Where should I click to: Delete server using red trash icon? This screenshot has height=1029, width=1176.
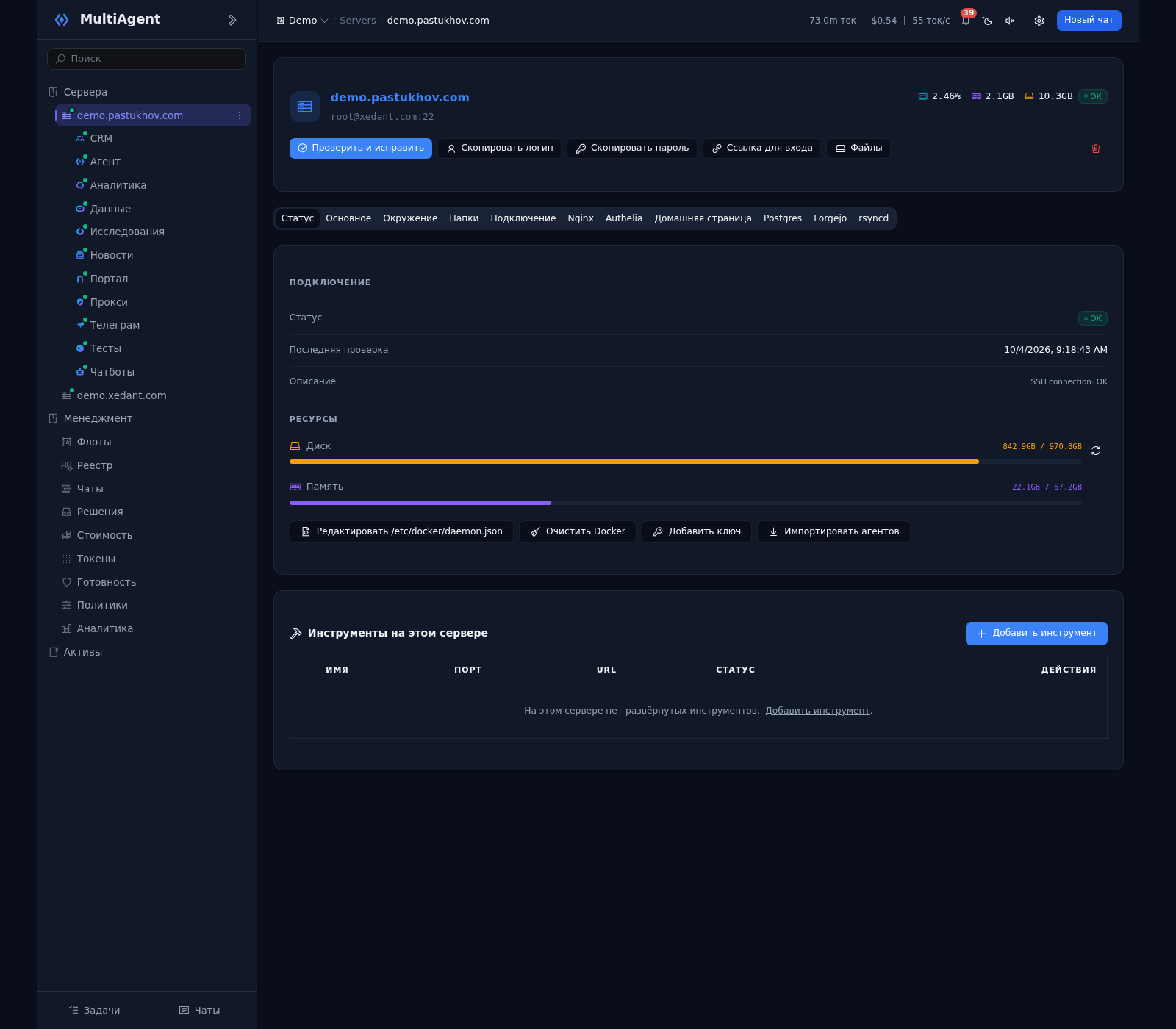pos(1096,148)
